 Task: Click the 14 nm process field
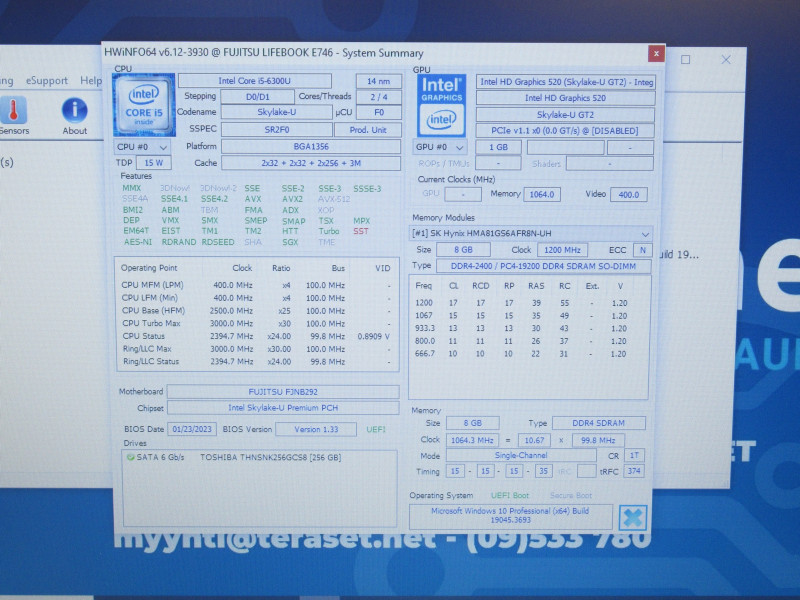click(378, 81)
